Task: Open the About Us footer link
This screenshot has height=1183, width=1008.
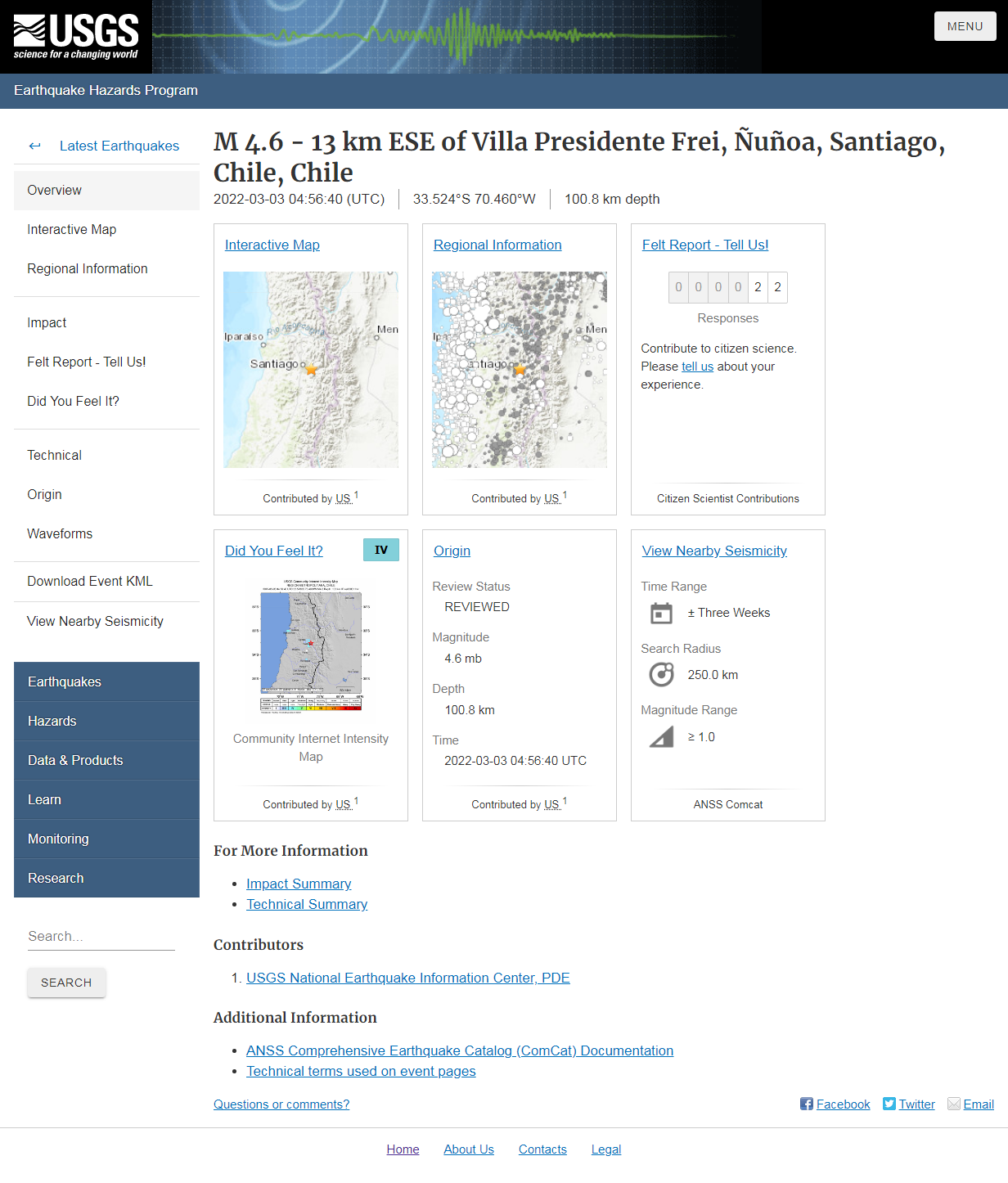Action: pyautogui.click(x=469, y=1149)
